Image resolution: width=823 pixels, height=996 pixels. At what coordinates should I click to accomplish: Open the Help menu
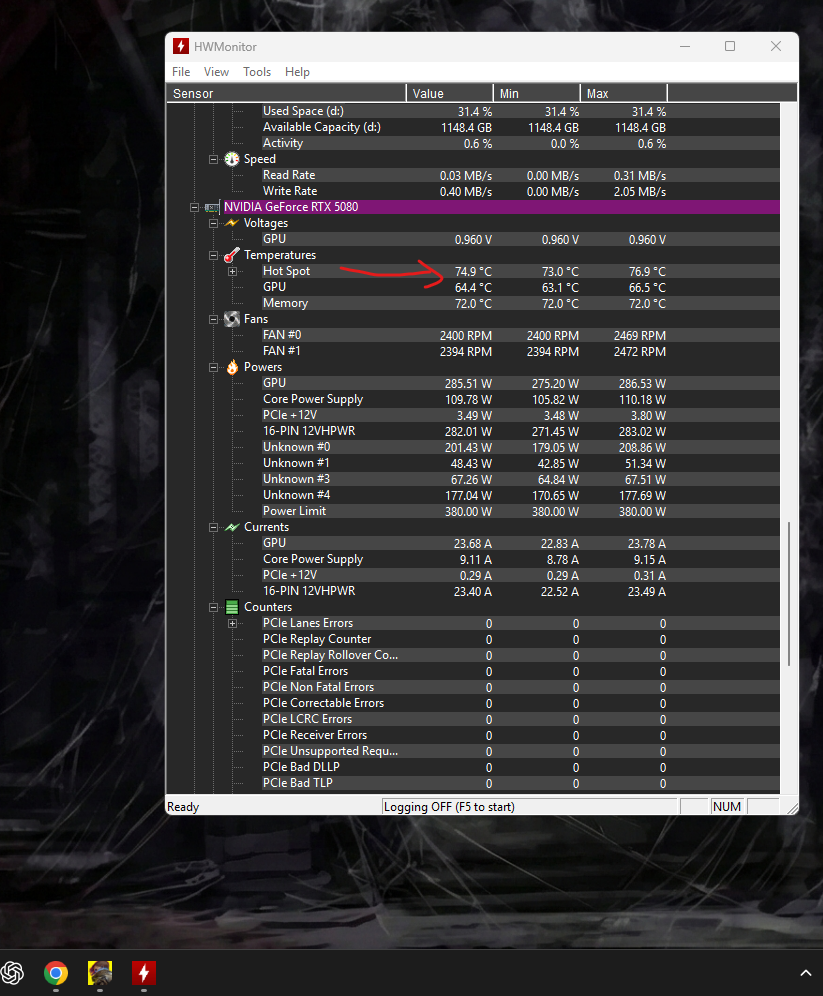tap(297, 72)
